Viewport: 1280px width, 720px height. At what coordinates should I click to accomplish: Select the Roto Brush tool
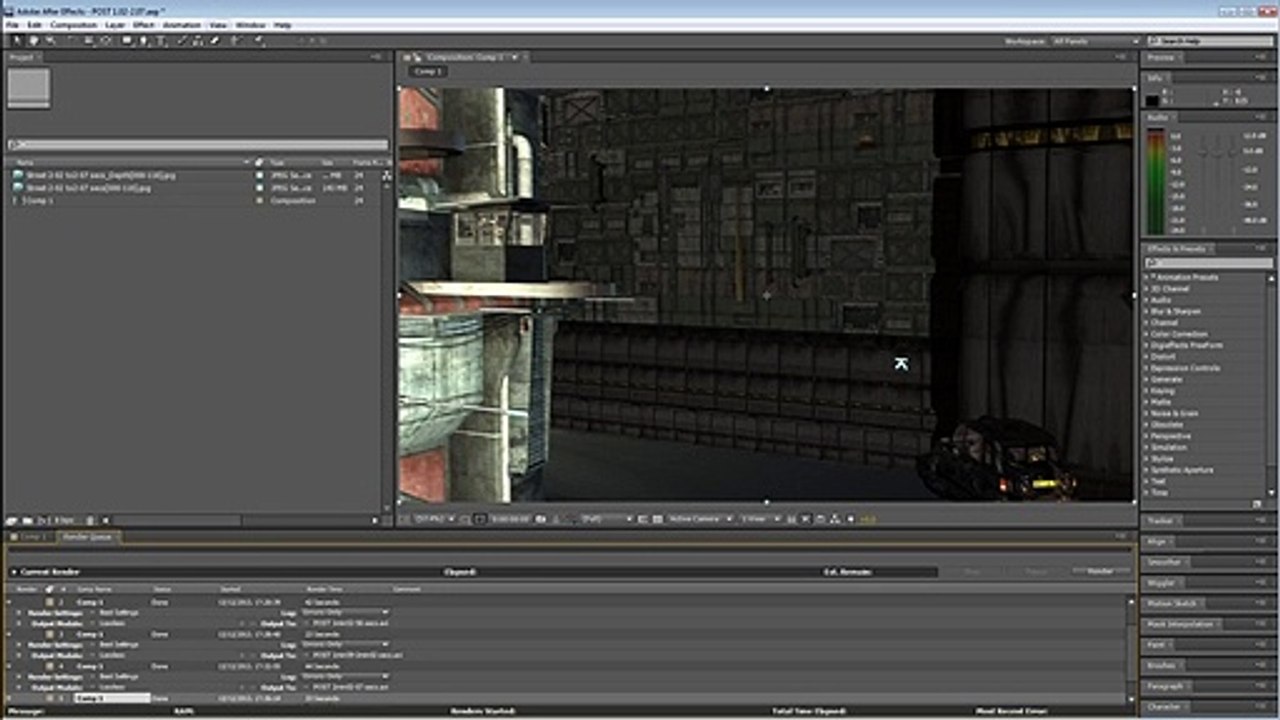click(236, 41)
